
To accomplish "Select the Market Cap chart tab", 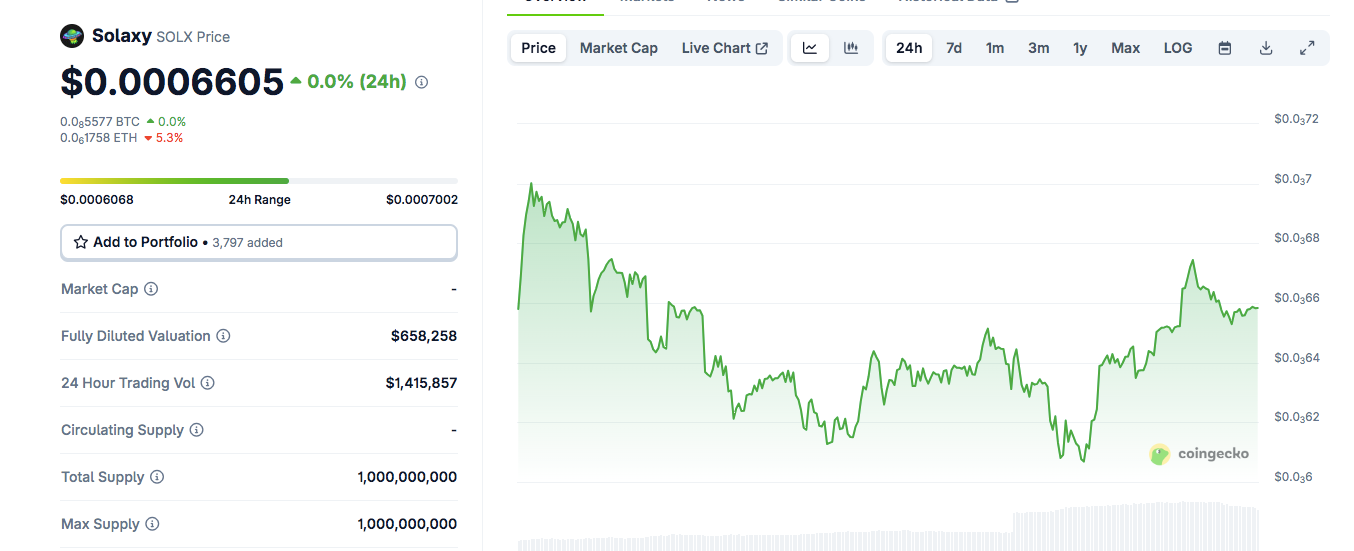I will [x=619, y=48].
